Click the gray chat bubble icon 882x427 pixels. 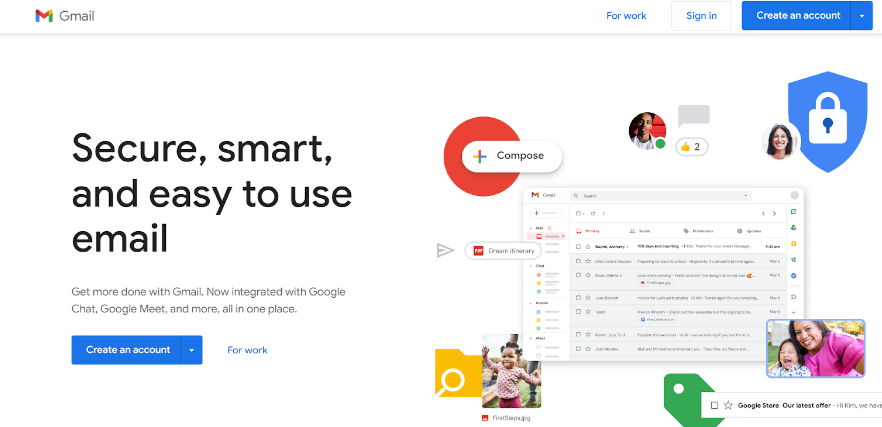pyautogui.click(x=694, y=116)
